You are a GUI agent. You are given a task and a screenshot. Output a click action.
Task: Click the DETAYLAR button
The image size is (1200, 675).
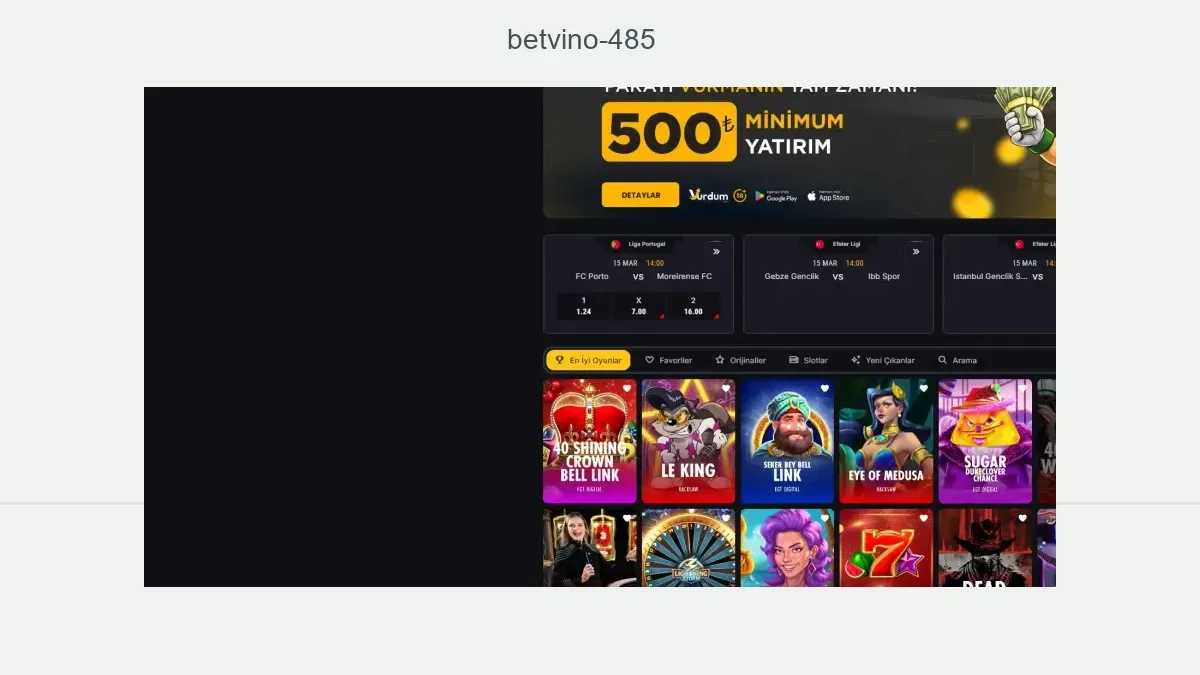pos(640,195)
